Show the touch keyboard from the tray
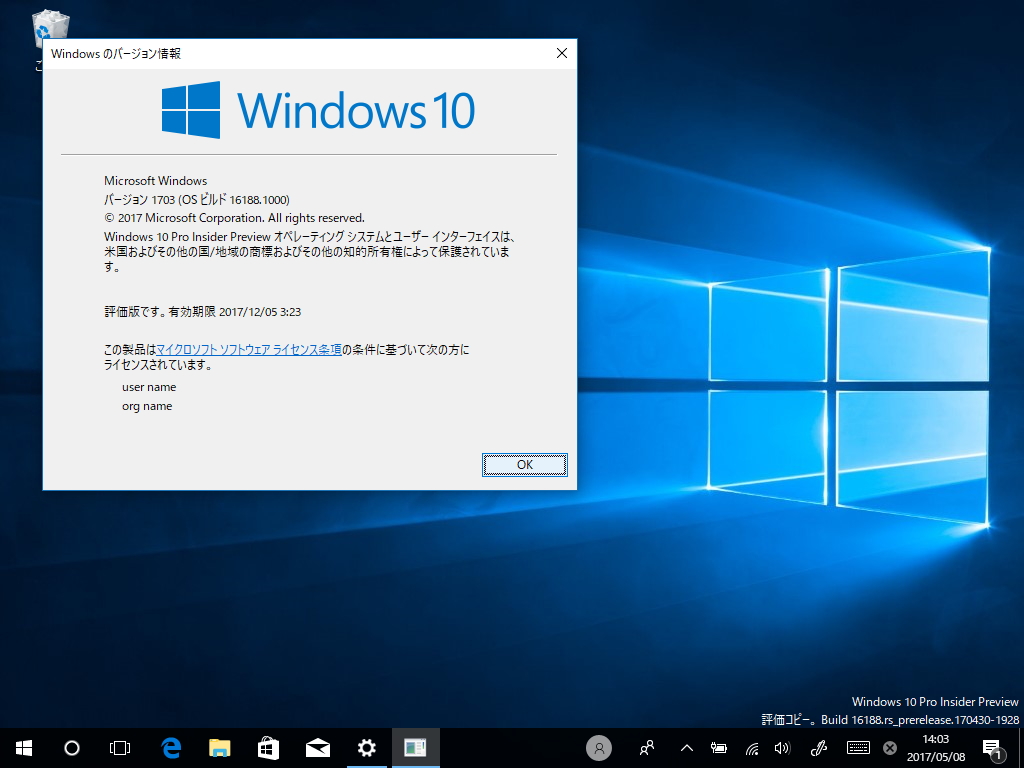 click(857, 747)
